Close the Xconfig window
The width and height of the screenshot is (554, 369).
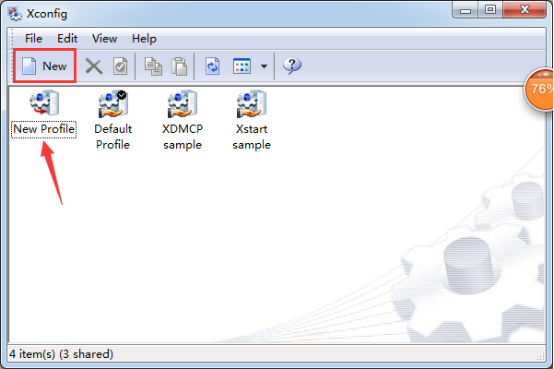525,11
